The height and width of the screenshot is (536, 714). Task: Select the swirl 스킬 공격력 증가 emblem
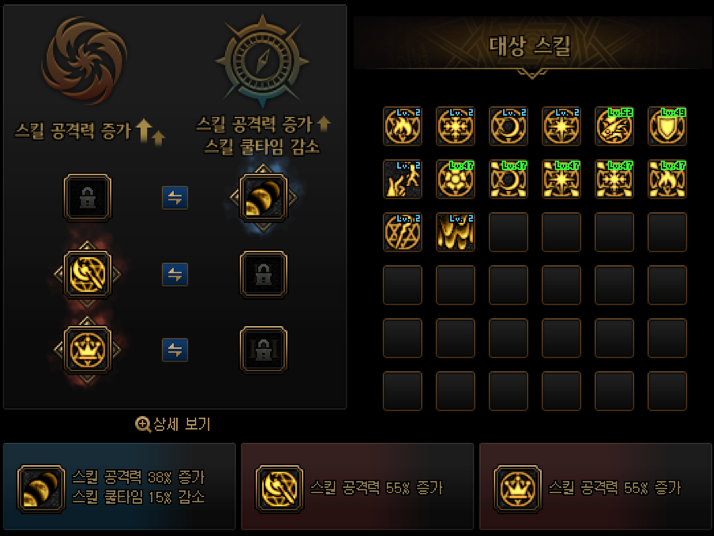(85, 60)
